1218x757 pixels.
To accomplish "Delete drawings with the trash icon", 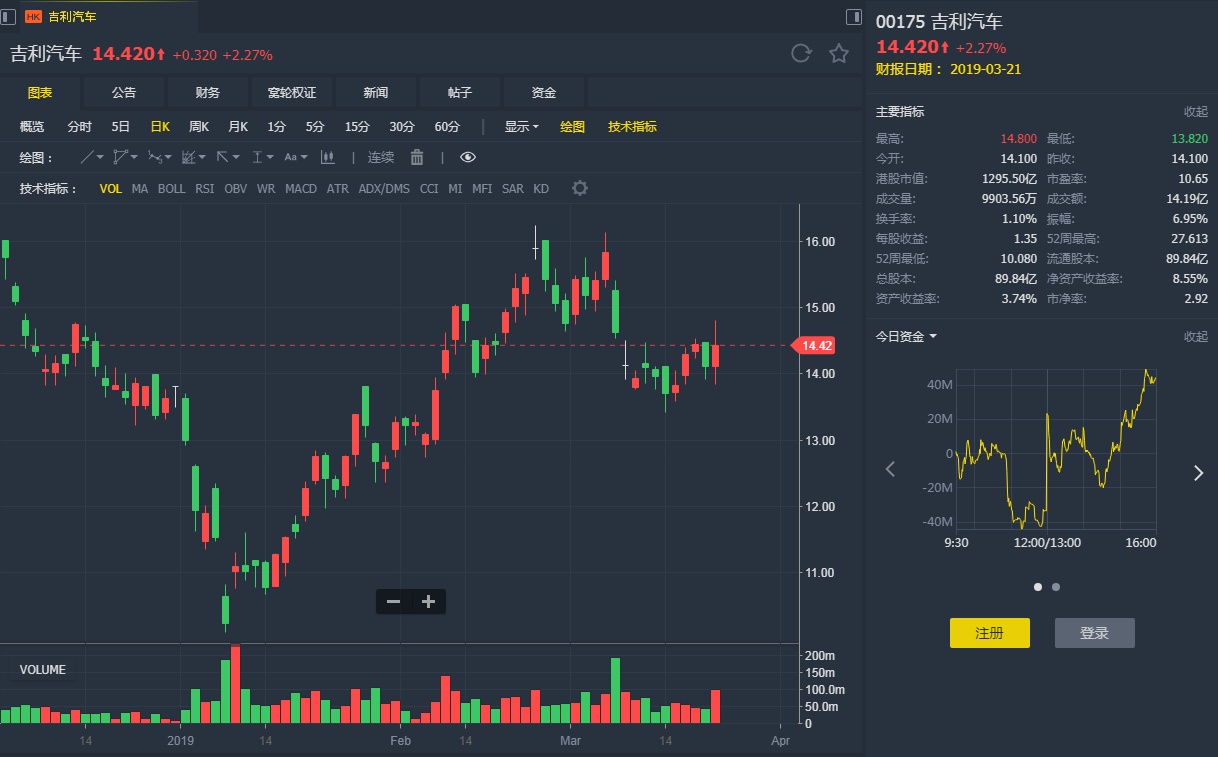I will point(417,157).
